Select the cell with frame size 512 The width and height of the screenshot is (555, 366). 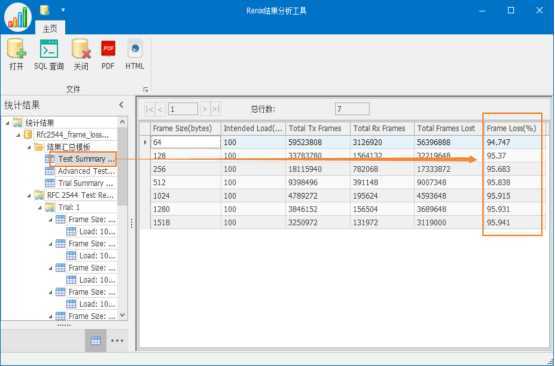tap(186, 183)
